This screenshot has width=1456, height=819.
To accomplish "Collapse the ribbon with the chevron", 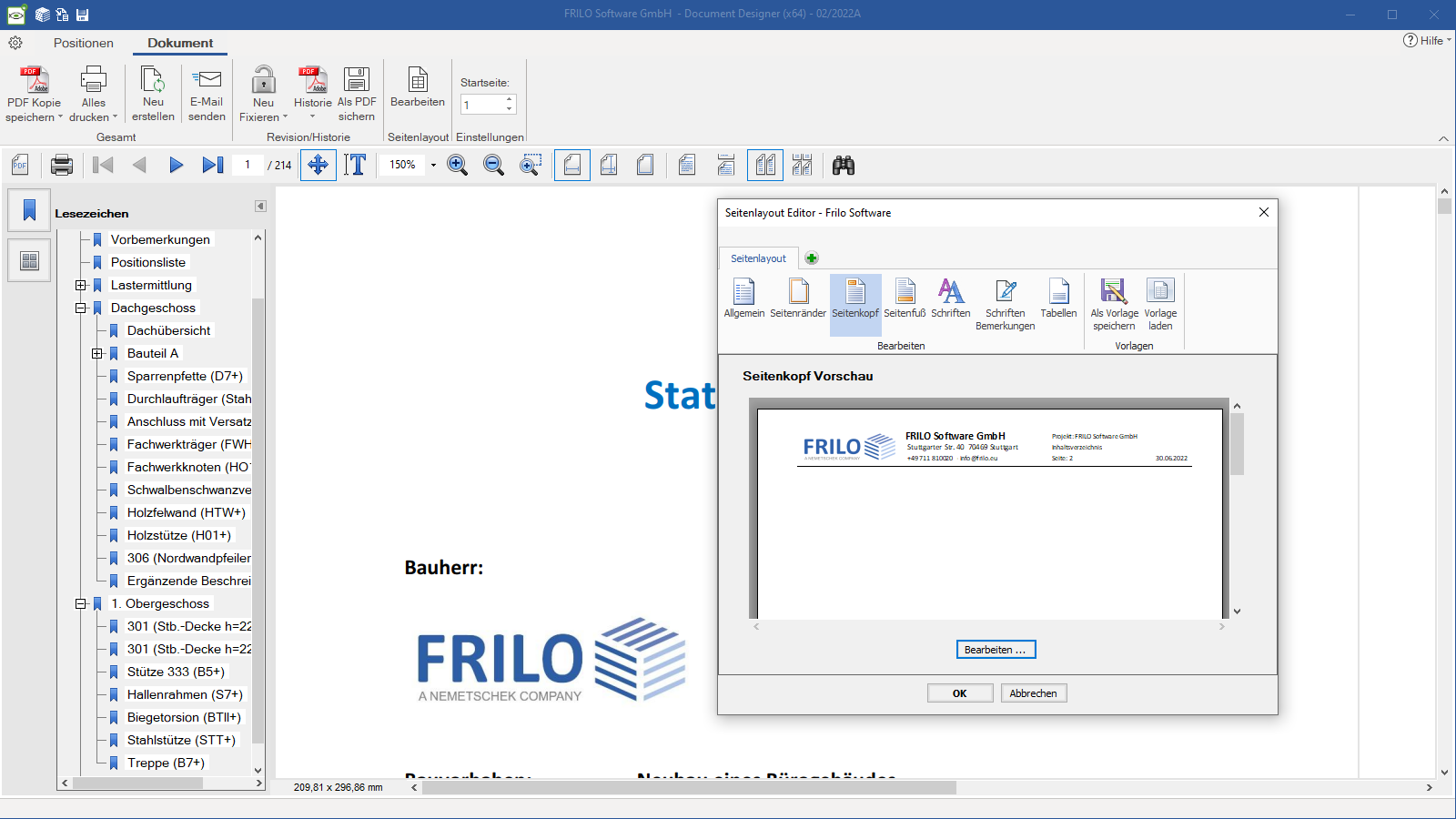I will [x=1443, y=138].
